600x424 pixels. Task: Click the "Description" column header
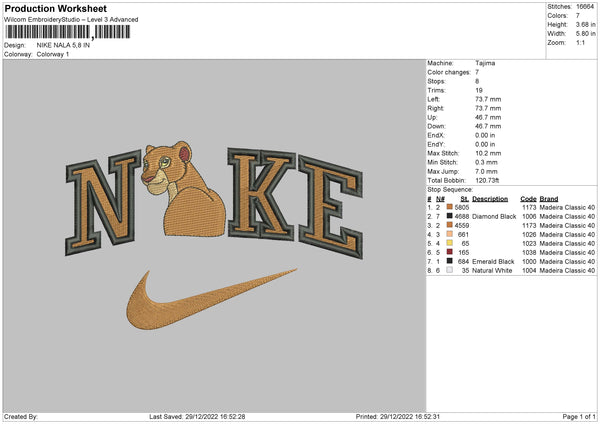pos(490,199)
